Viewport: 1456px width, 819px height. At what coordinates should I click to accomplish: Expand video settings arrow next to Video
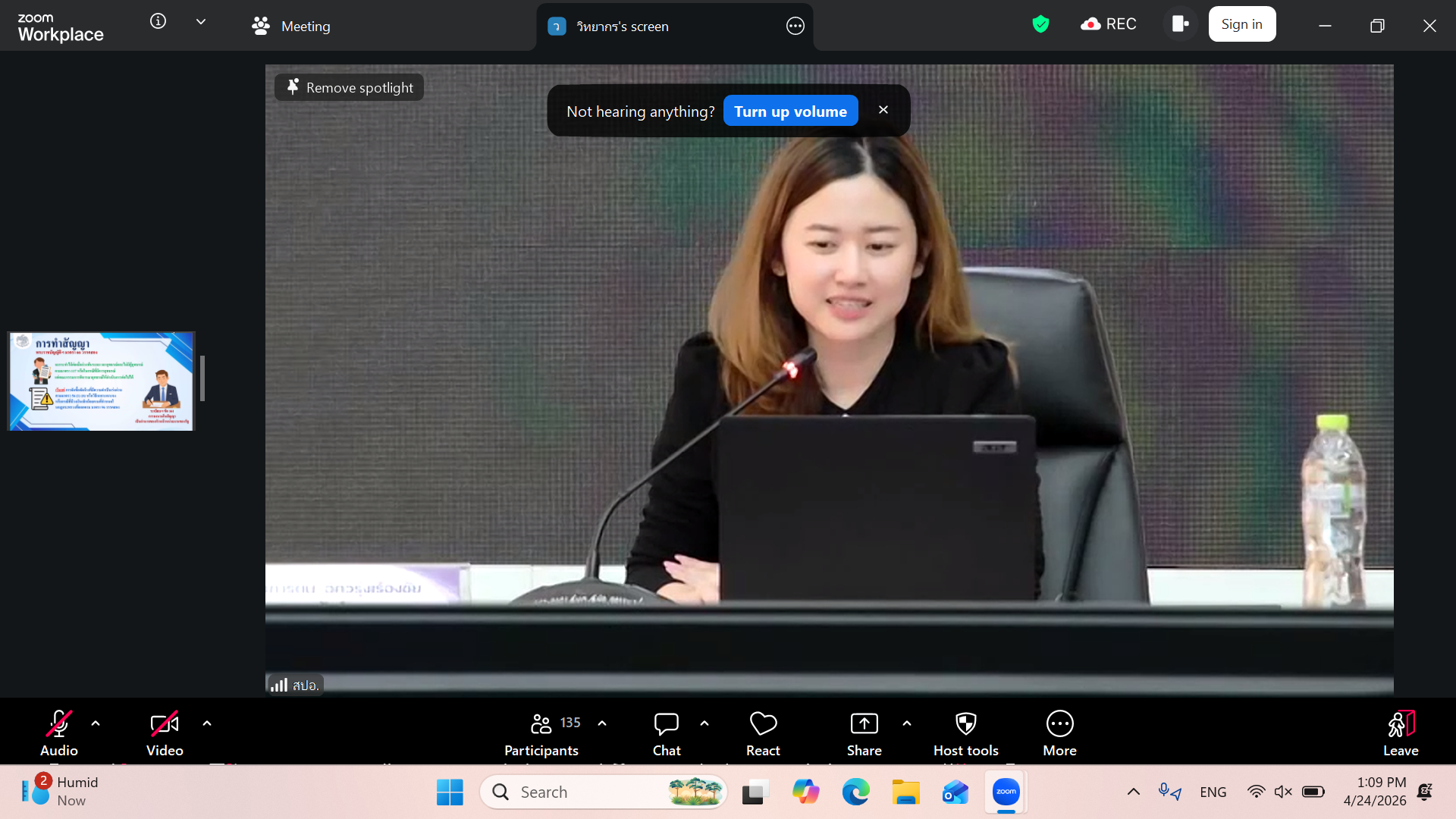point(207,723)
